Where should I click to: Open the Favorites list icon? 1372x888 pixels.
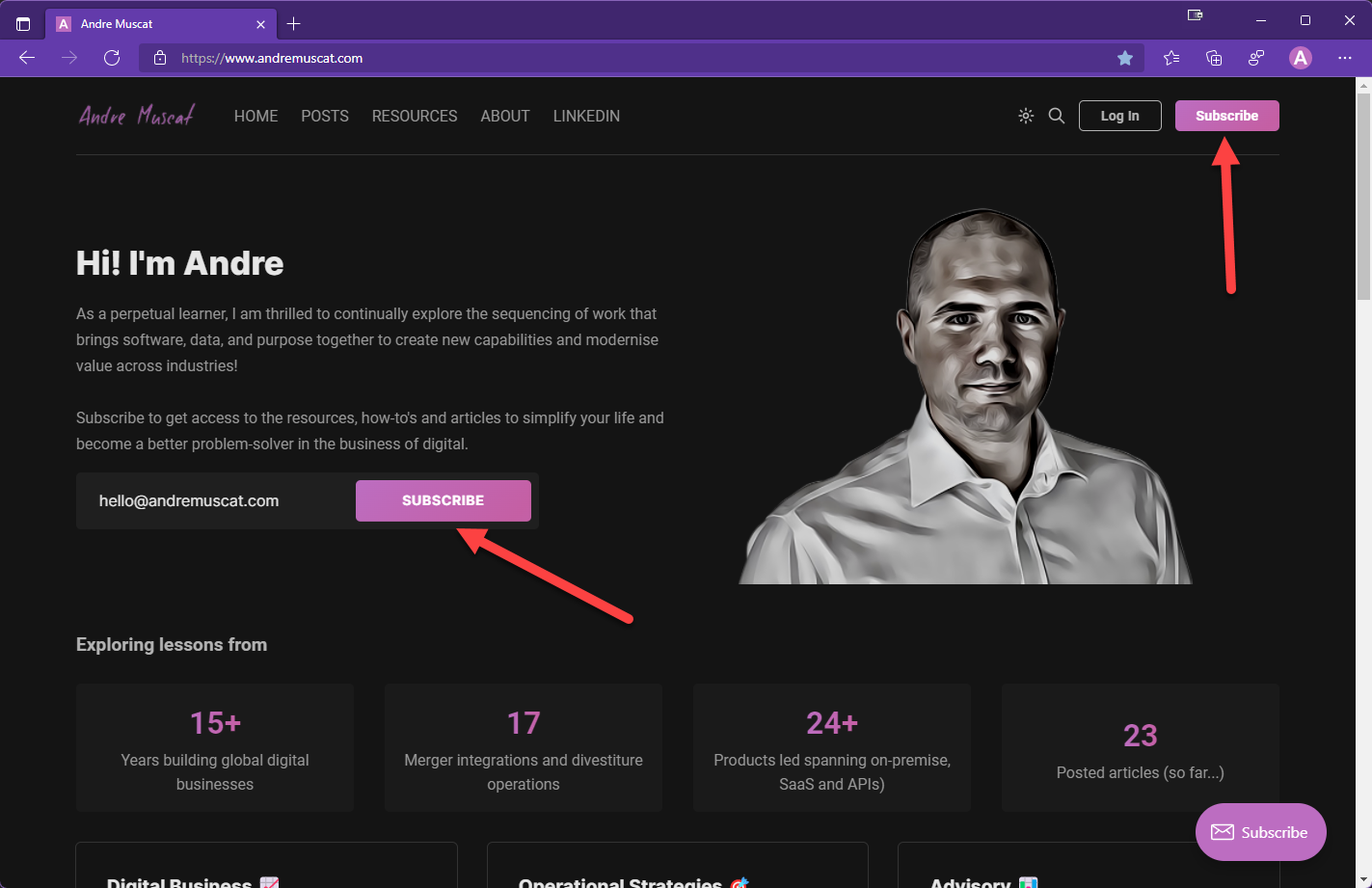point(1170,58)
